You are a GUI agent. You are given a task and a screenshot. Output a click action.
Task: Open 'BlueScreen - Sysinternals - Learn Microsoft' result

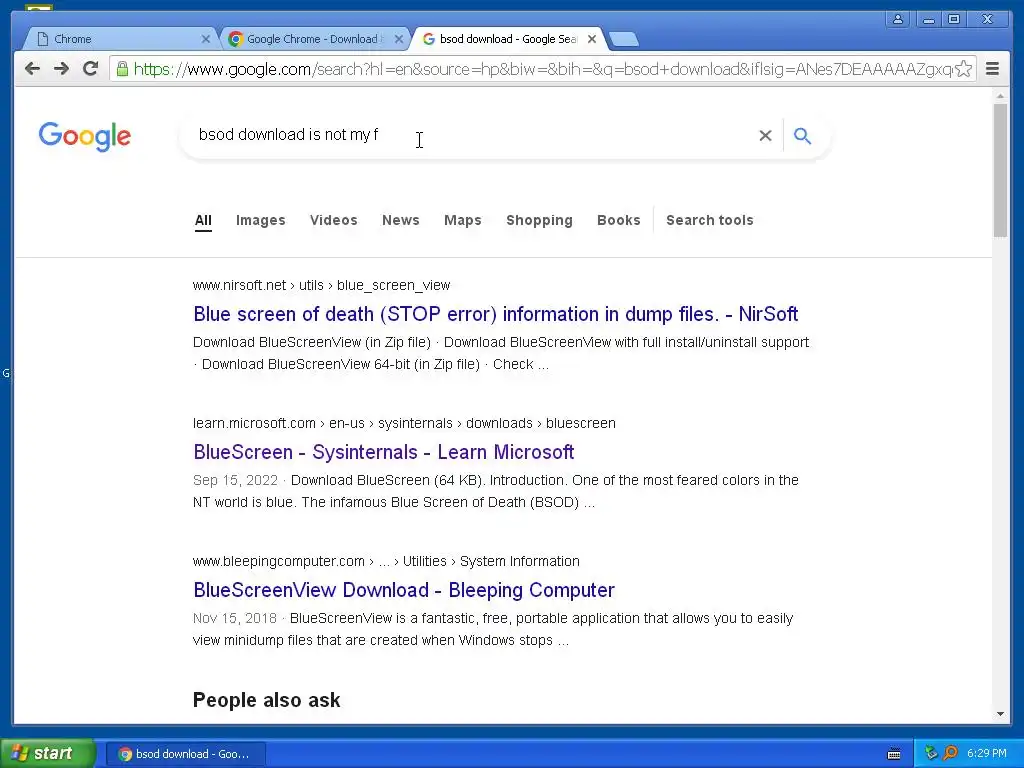(x=384, y=452)
